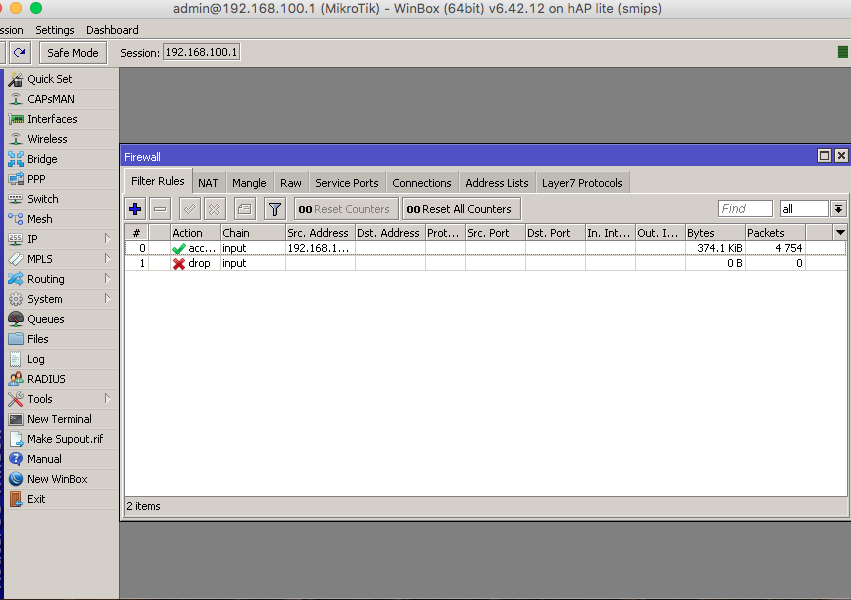Click the 192.168.1... source address cell
The height and width of the screenshot is (600, 851).
coord(320,248)
